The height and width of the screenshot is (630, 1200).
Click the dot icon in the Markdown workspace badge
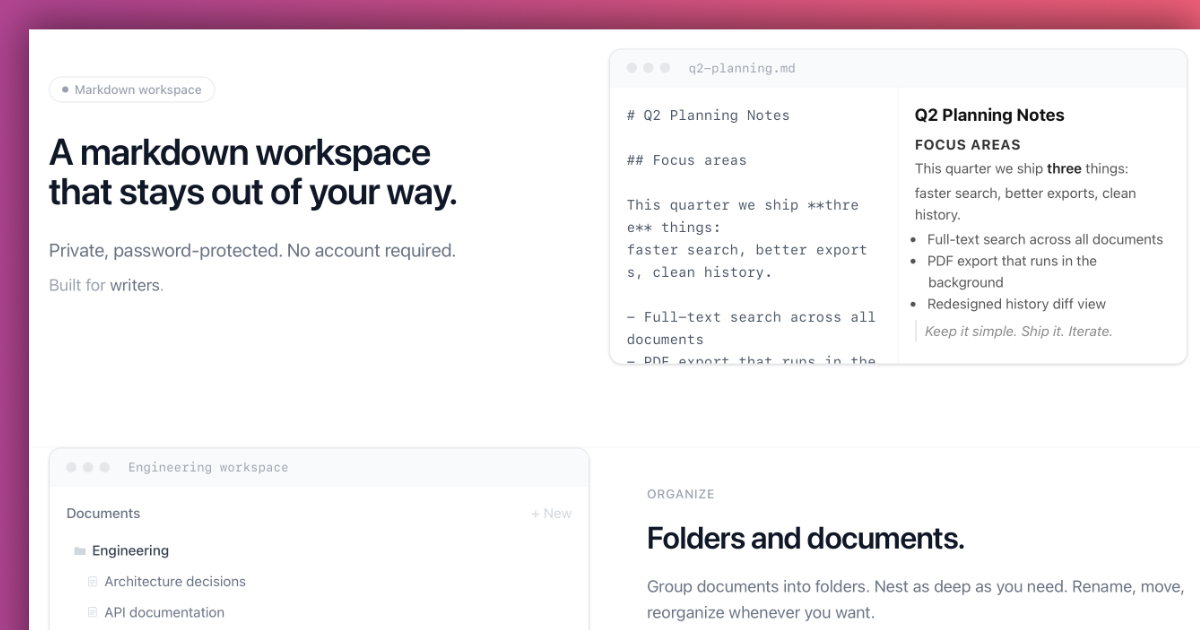coord(65,90)
